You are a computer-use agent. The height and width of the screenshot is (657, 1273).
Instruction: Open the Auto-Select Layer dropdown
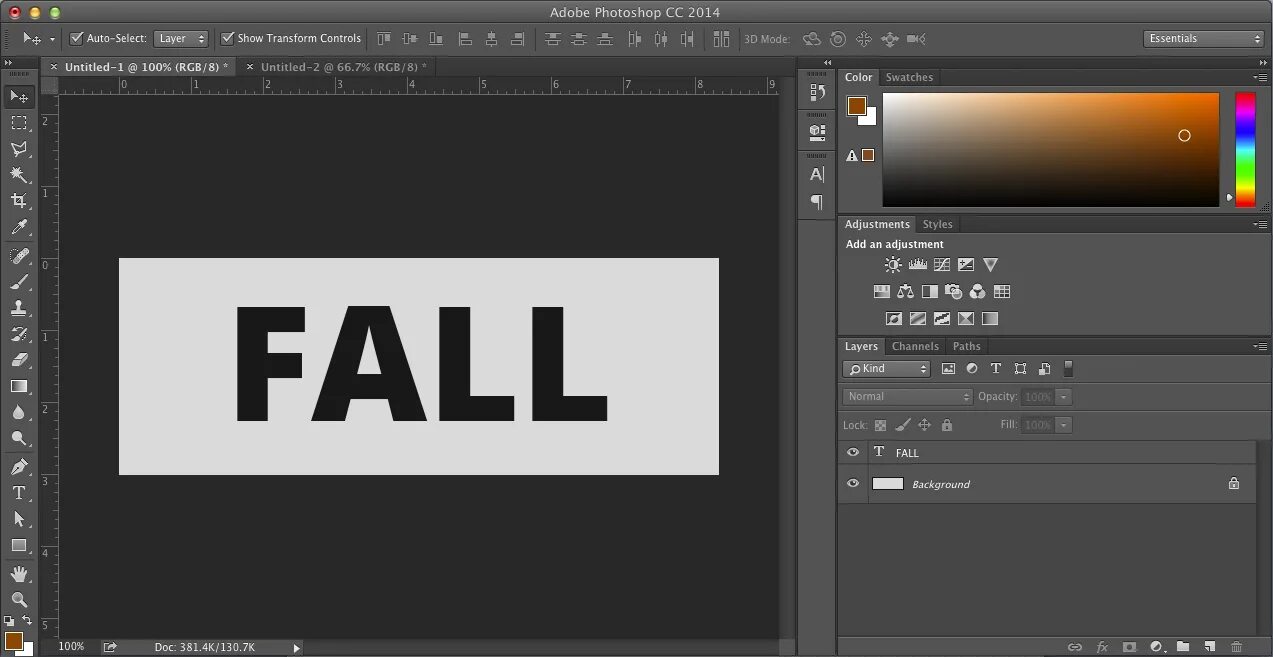pos(181,38)
